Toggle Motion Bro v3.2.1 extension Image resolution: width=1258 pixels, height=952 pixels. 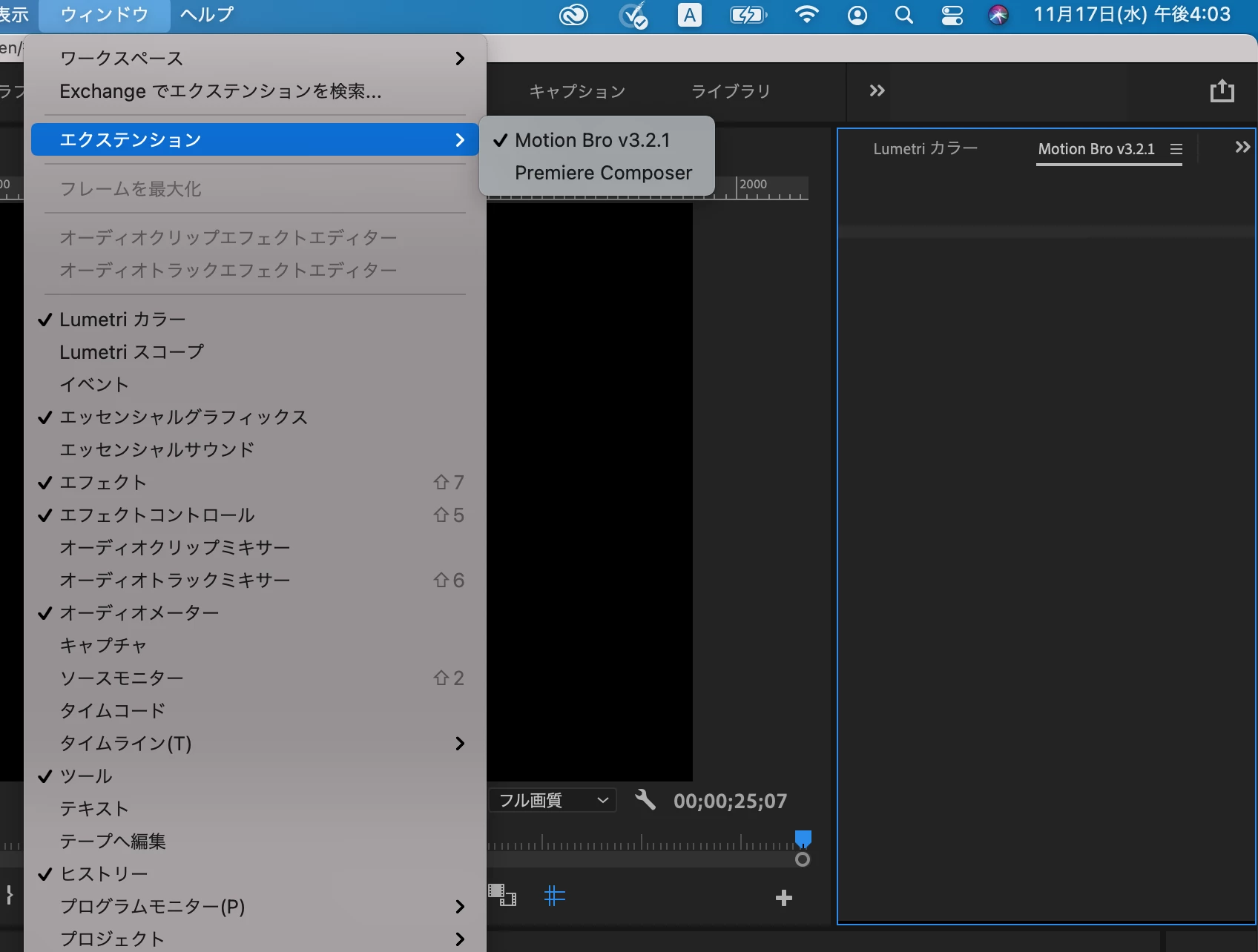(x=597, y=140)
